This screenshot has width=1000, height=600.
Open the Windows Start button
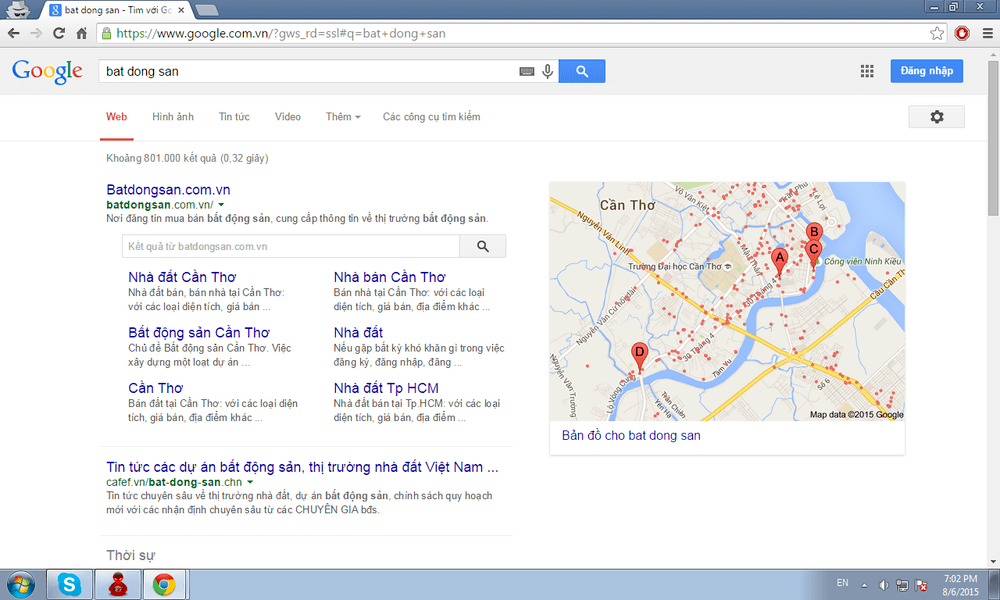pos(20,584)
